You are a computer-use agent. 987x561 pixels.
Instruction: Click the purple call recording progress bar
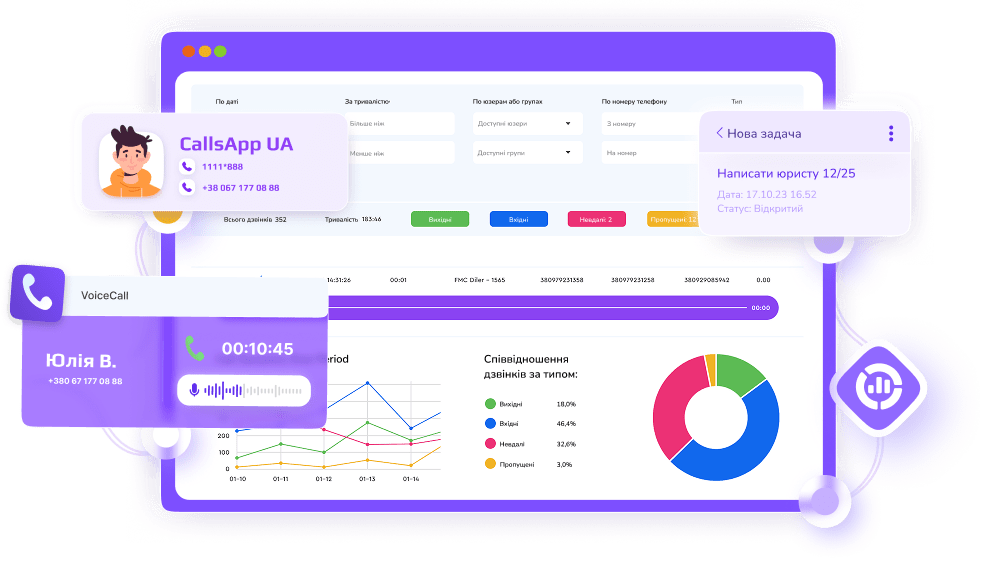pyautogui.click(x=550, y=308)
